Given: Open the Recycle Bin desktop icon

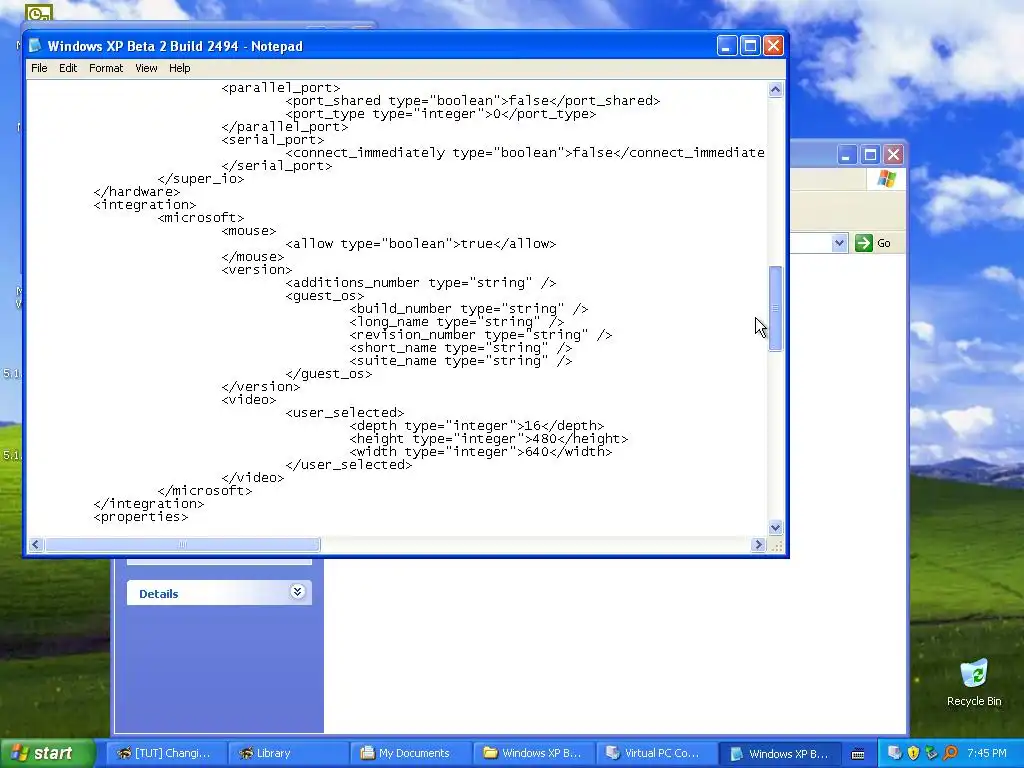Looking at the screenshot, I should (974, 682).
